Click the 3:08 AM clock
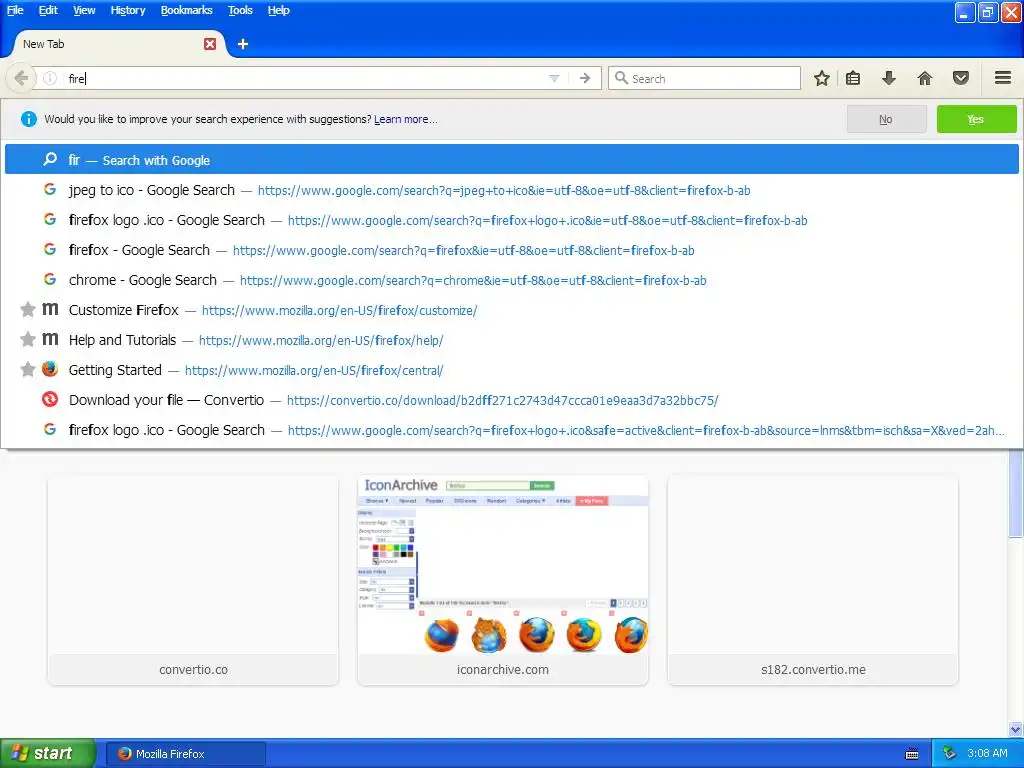 tap(987, 754)
